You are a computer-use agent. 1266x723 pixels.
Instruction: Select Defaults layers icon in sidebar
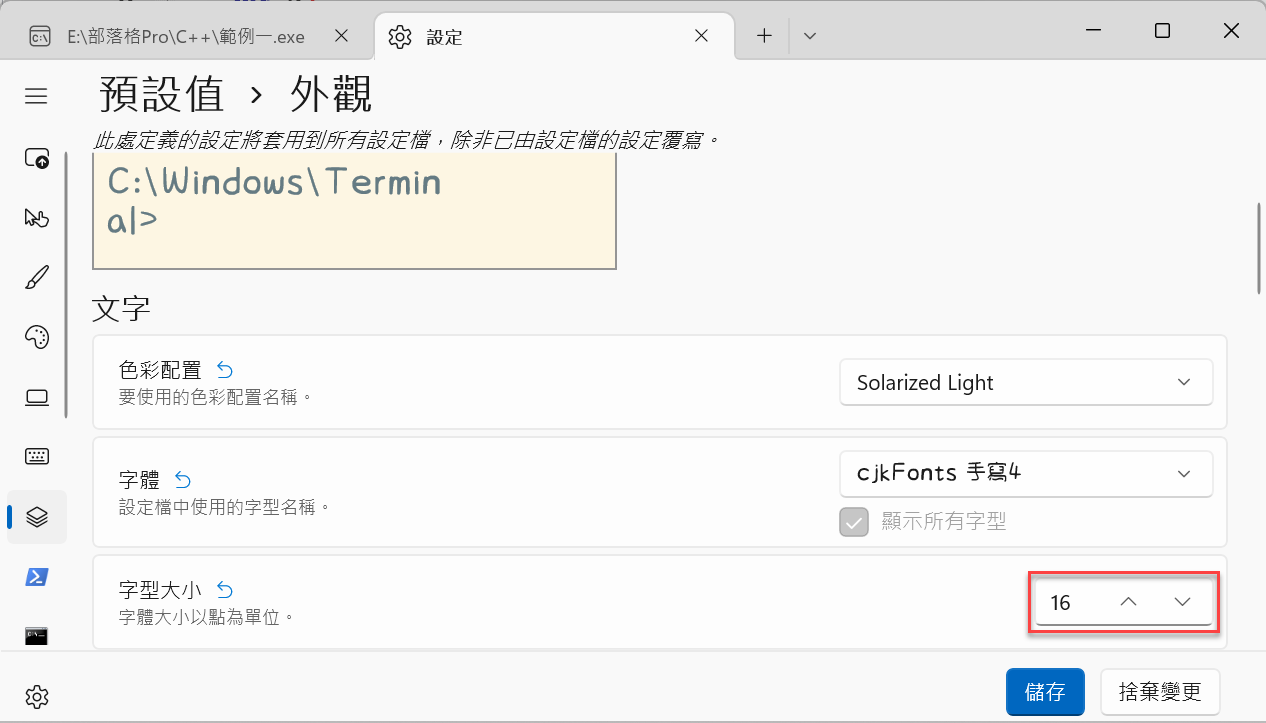click(37, 517)
